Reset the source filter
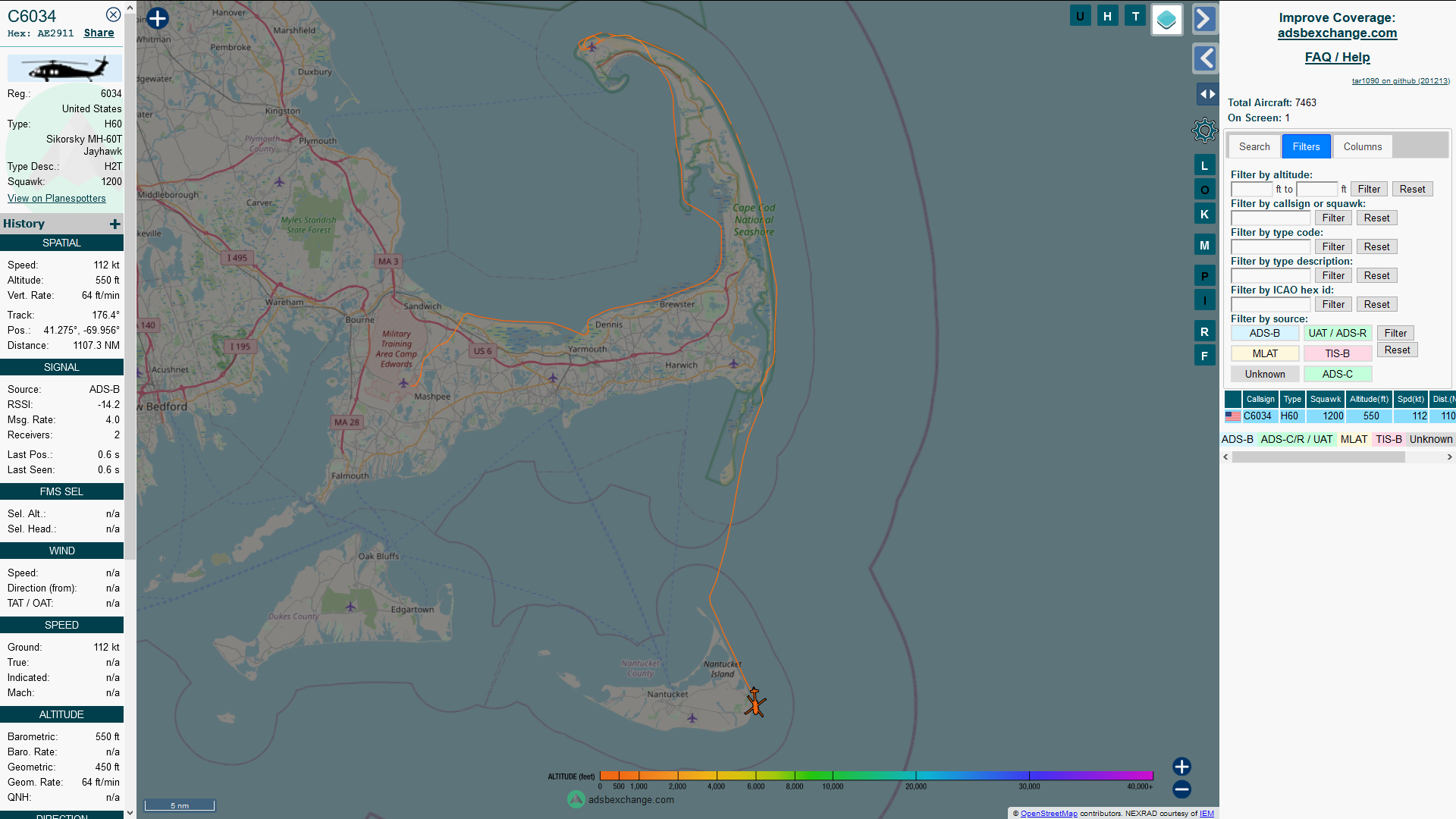Image resolution: width=1456 pixels, height=819 pixels. point(1397,350)
